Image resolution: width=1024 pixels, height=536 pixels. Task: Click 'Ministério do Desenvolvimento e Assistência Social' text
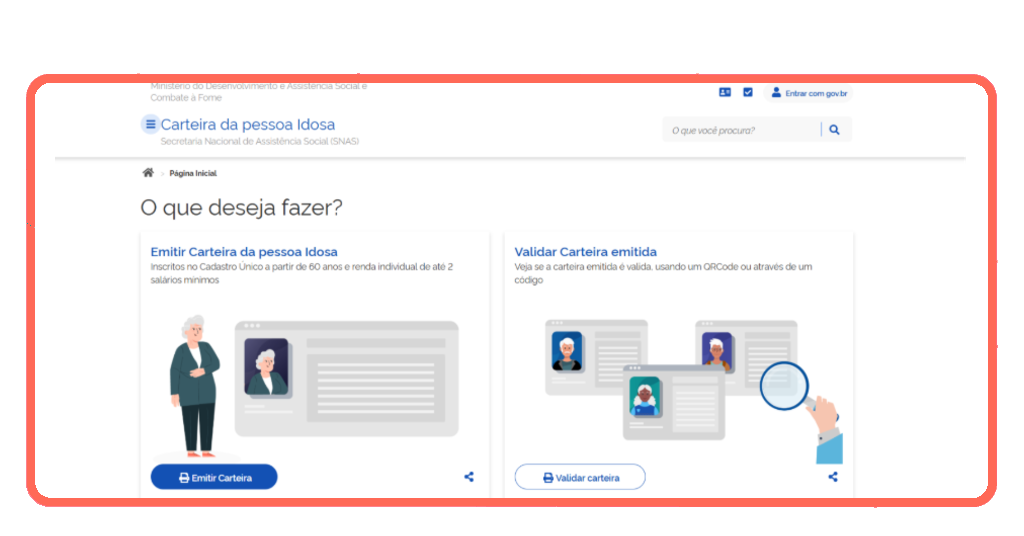point(259,91)
